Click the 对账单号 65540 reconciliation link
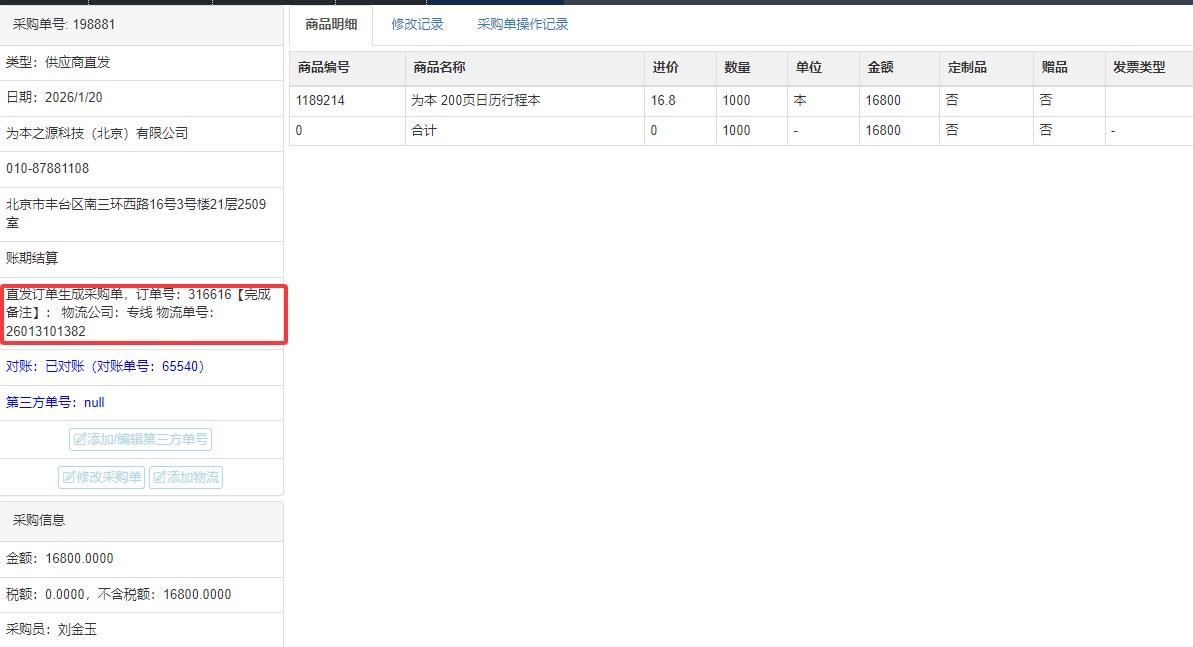 point(105,367)
